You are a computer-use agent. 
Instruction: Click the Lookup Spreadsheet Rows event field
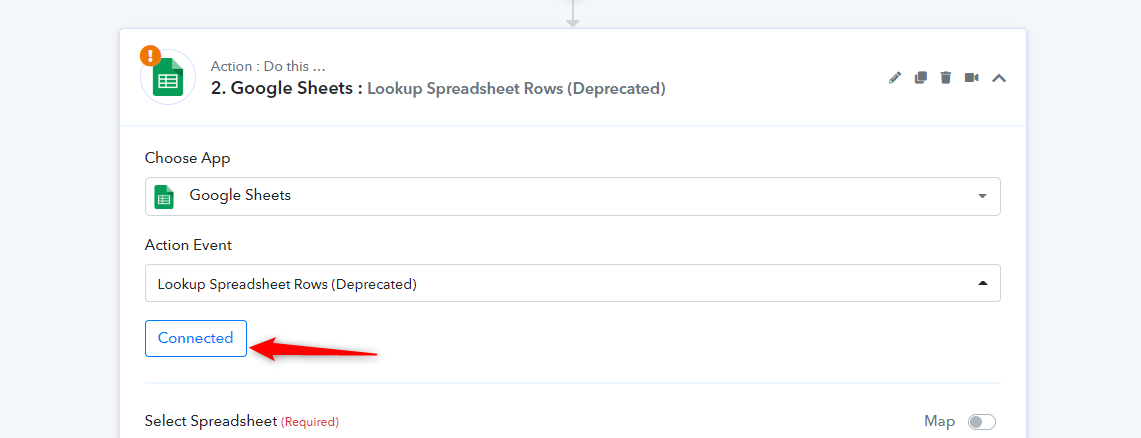573,283
